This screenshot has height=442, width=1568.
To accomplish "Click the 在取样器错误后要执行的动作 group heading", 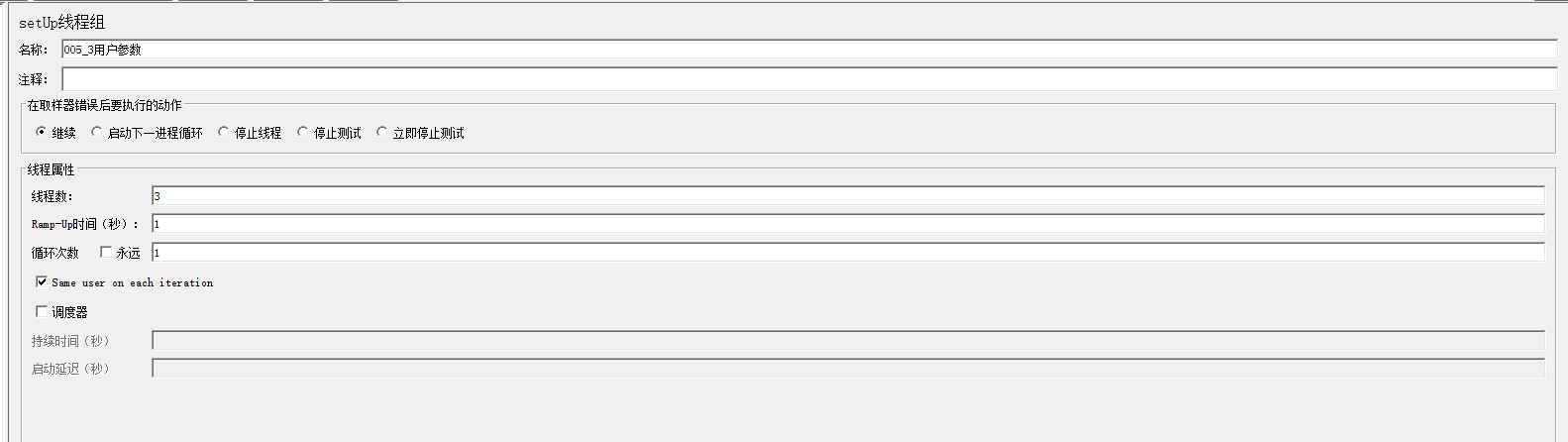I will point(104,105).
